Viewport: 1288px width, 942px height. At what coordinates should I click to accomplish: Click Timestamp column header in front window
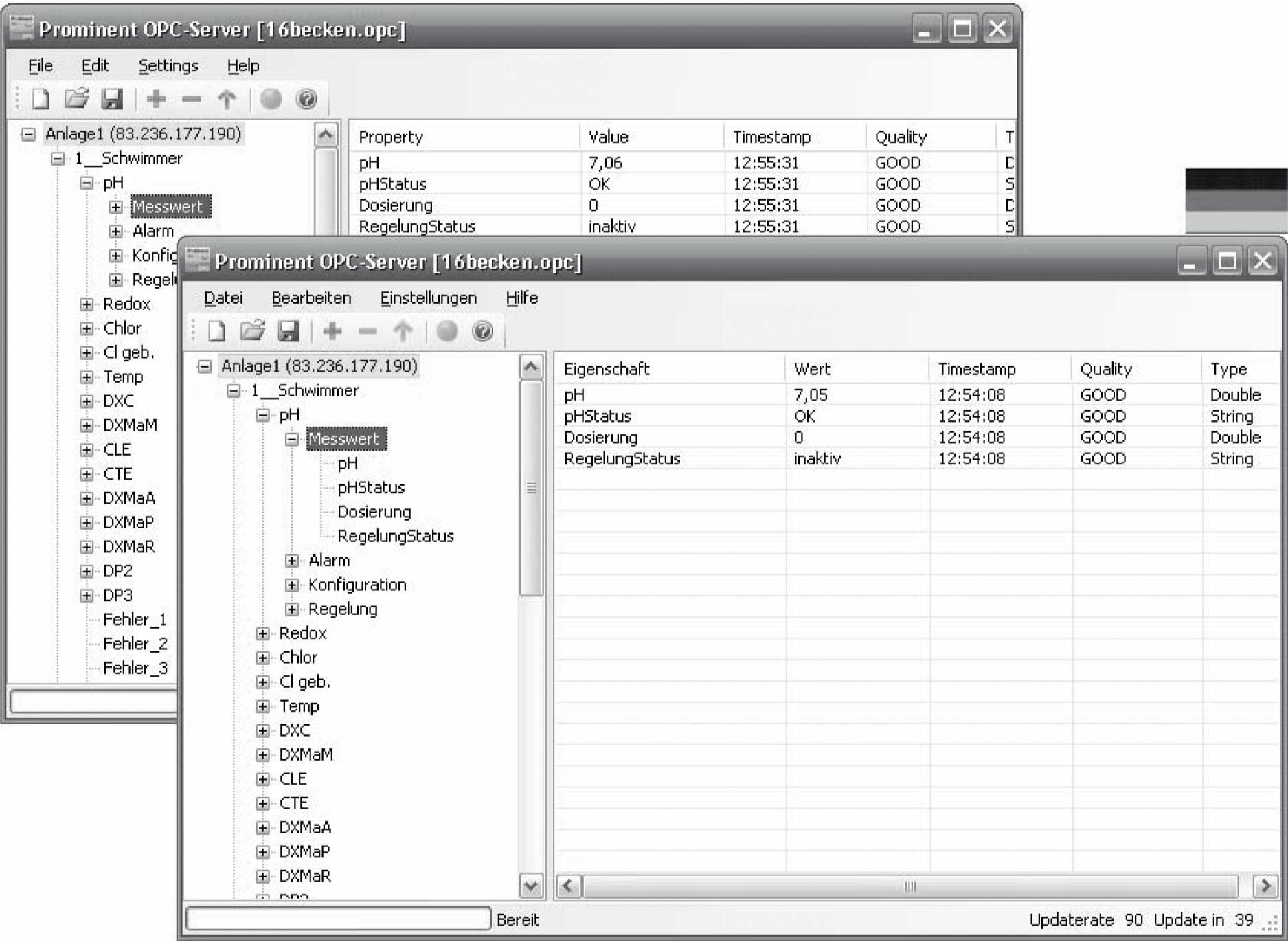tap(1000, 369)
